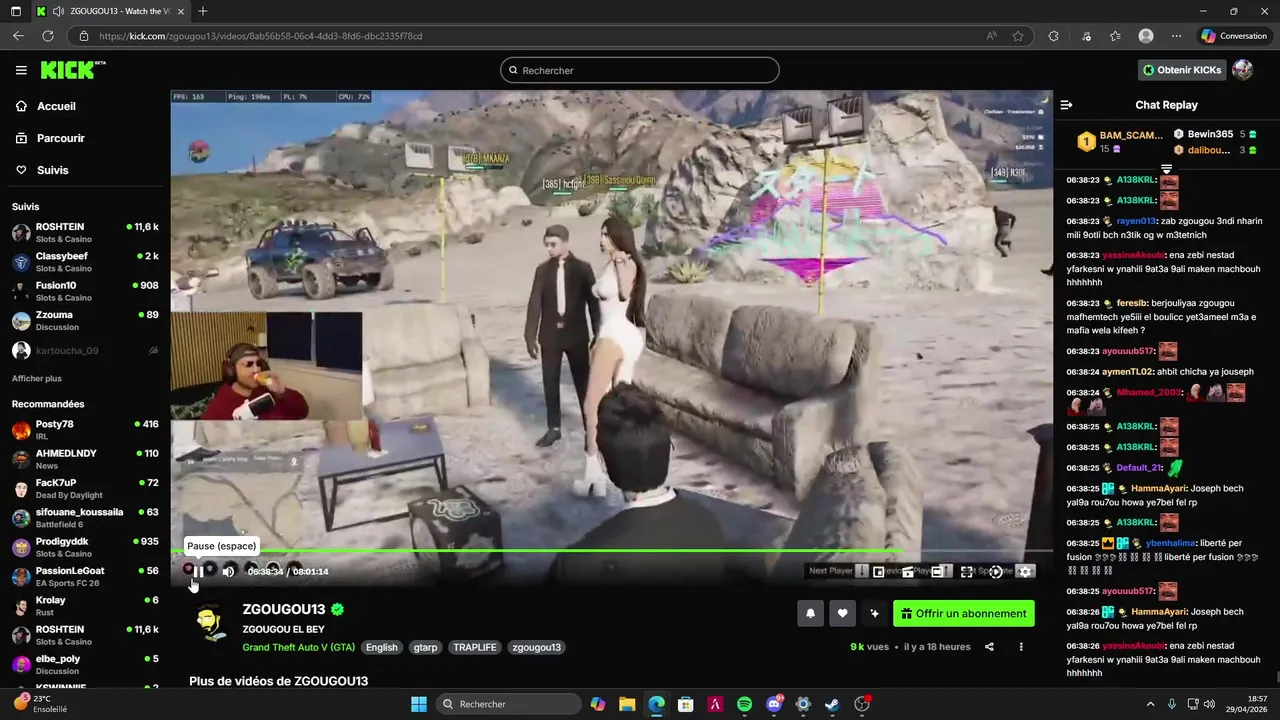Click username rayen013 in chat
The height and width of the screenshot is (720, 1280).
pos(1136,221)
